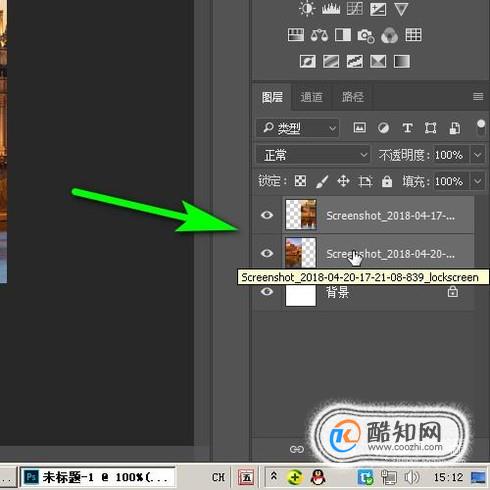Add a Brightness/Contrast adjustment
490x490 pixels.
tap(307, 9)
